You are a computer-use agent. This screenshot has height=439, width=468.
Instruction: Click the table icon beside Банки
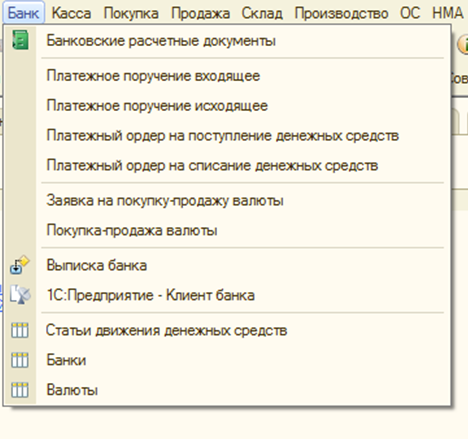[x=20, y=360]
